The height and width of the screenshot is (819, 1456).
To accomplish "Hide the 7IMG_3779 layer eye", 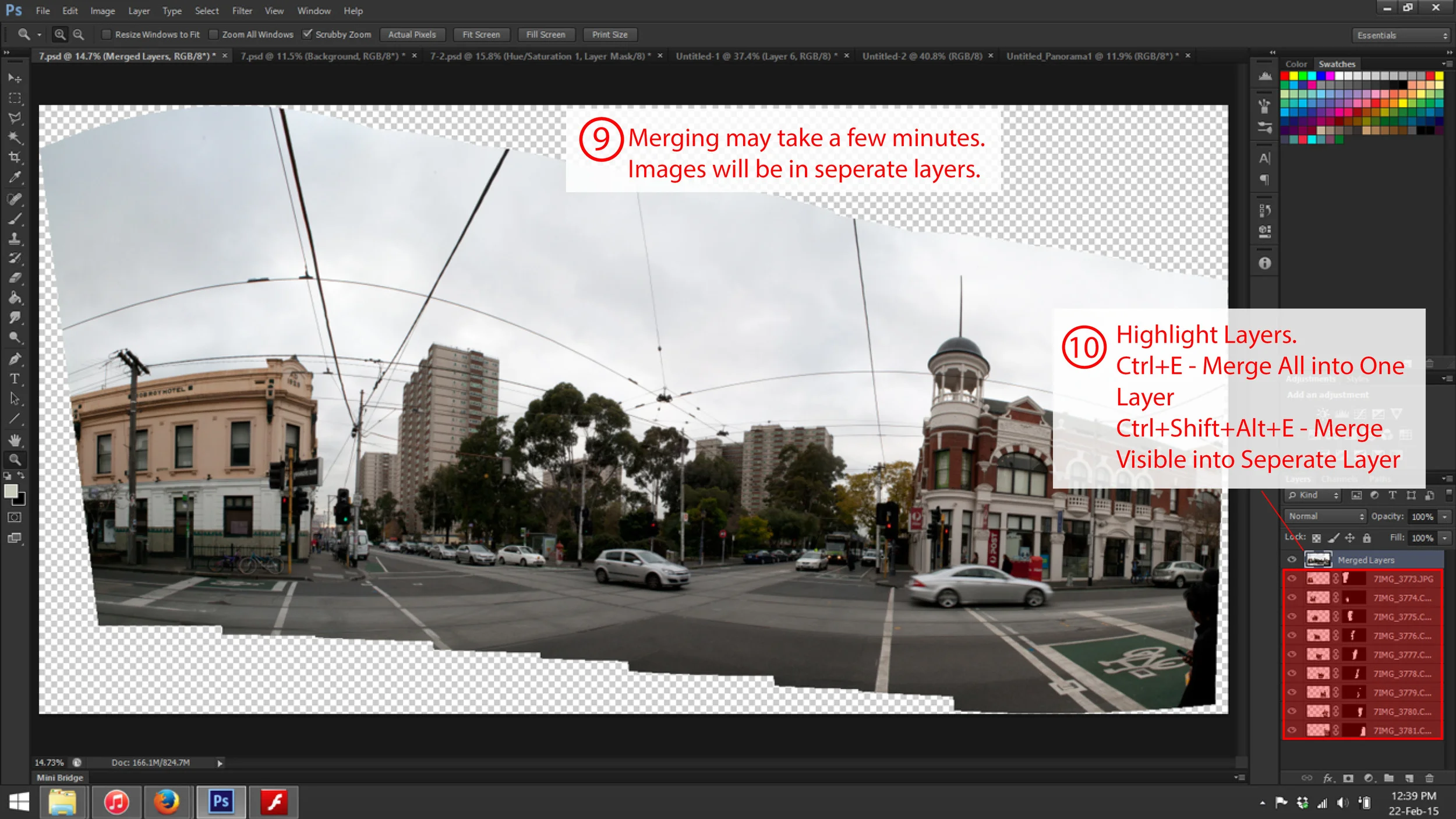I will 1291,692.
